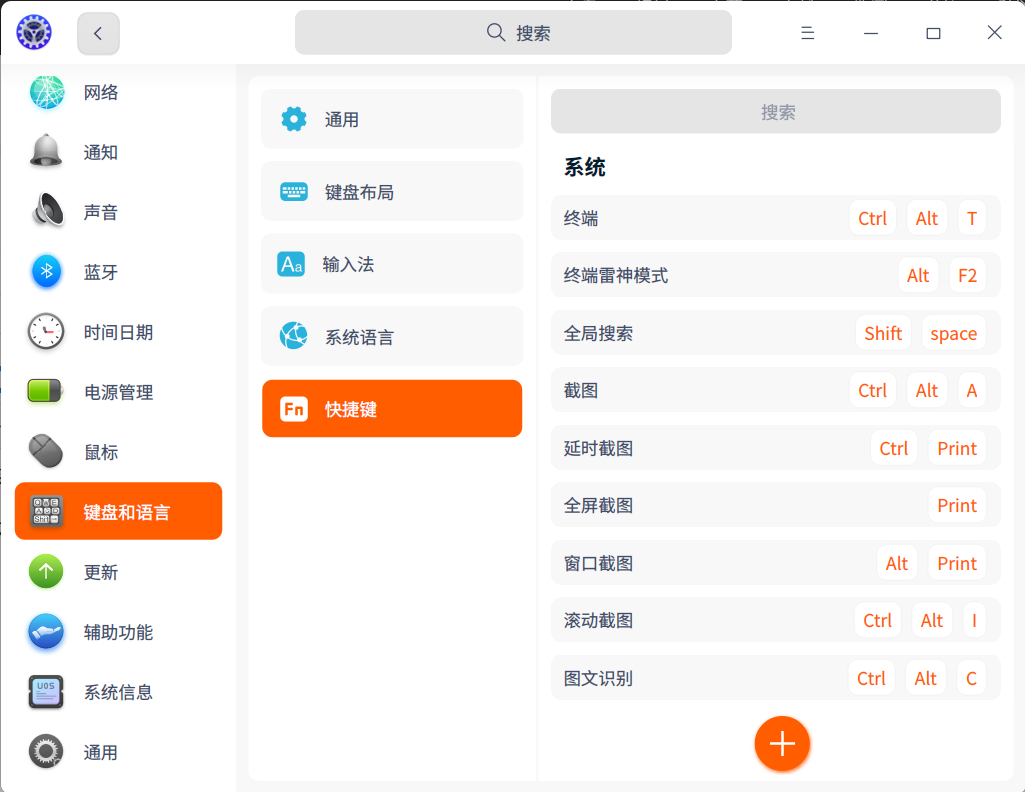Click Alt key of 截图 shortcut

[926, 390]
